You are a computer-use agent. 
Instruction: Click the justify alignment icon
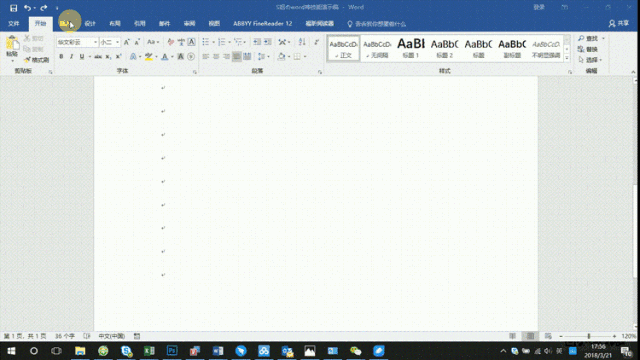[x=237, y=57]
